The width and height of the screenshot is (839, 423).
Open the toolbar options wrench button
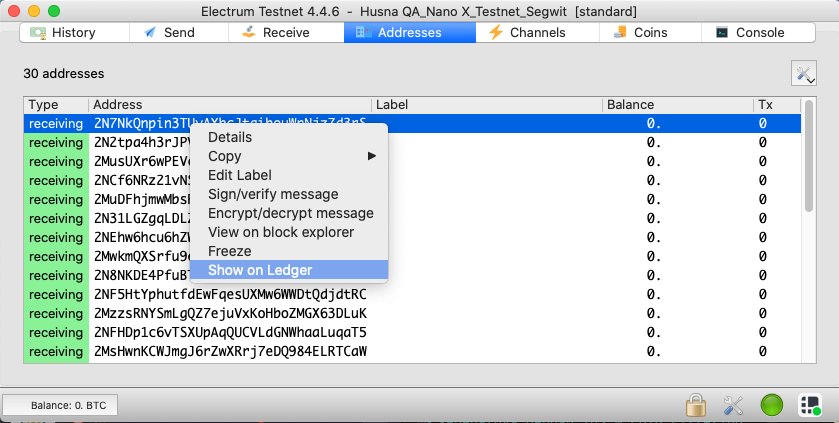click(x=804, y=73)
